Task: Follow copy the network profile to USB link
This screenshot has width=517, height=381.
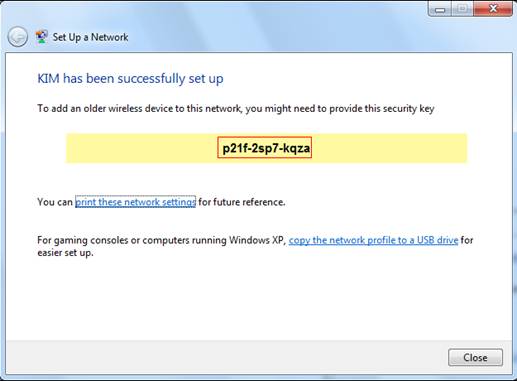Action: 373,240
